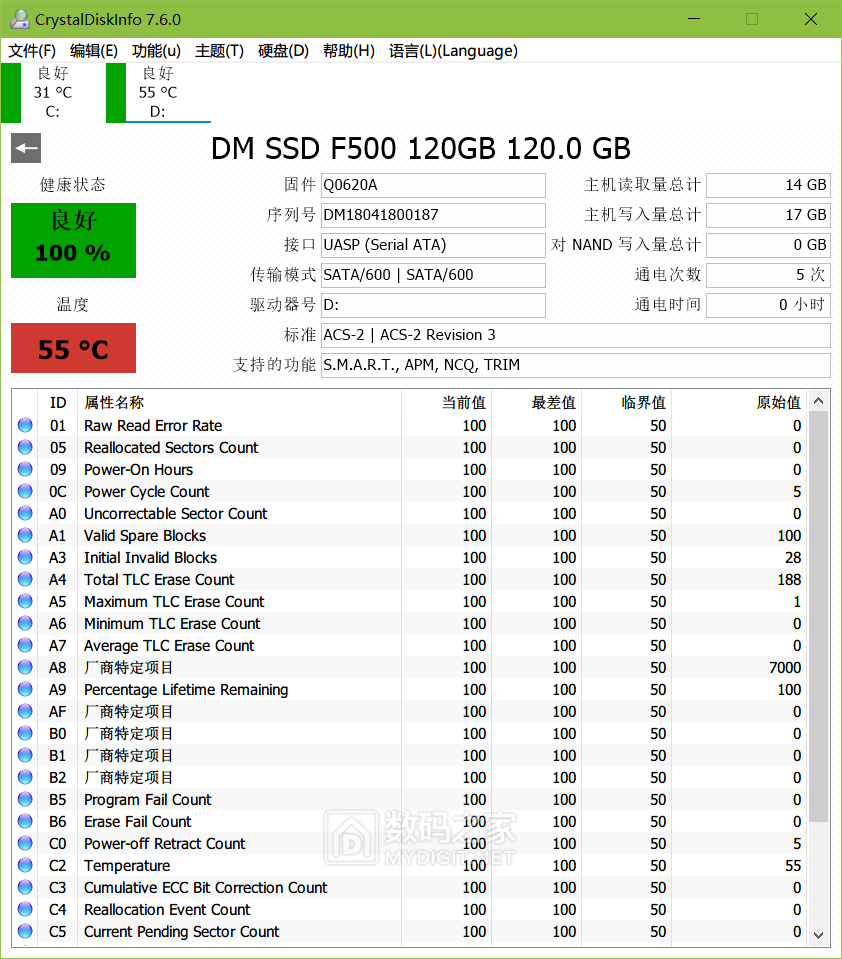Click status orb for Erase Fail Count
The height and width of the screenshot is (959, 842).
tap(25, 821)
